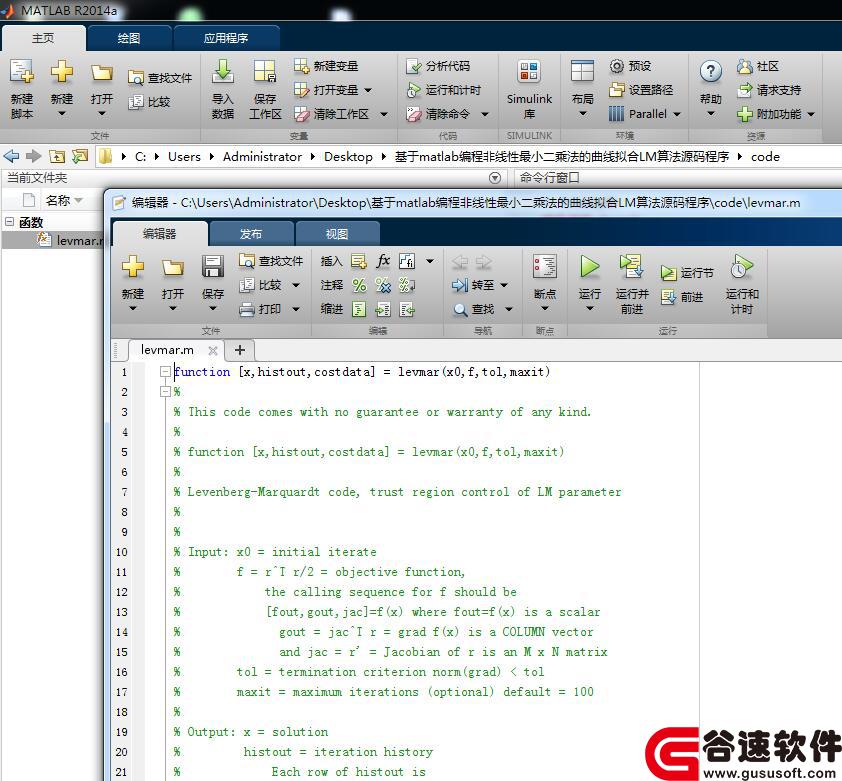The image size is (842, 781).
Task: Click Desktop in the address path
Action: click(x=349, y=156)
